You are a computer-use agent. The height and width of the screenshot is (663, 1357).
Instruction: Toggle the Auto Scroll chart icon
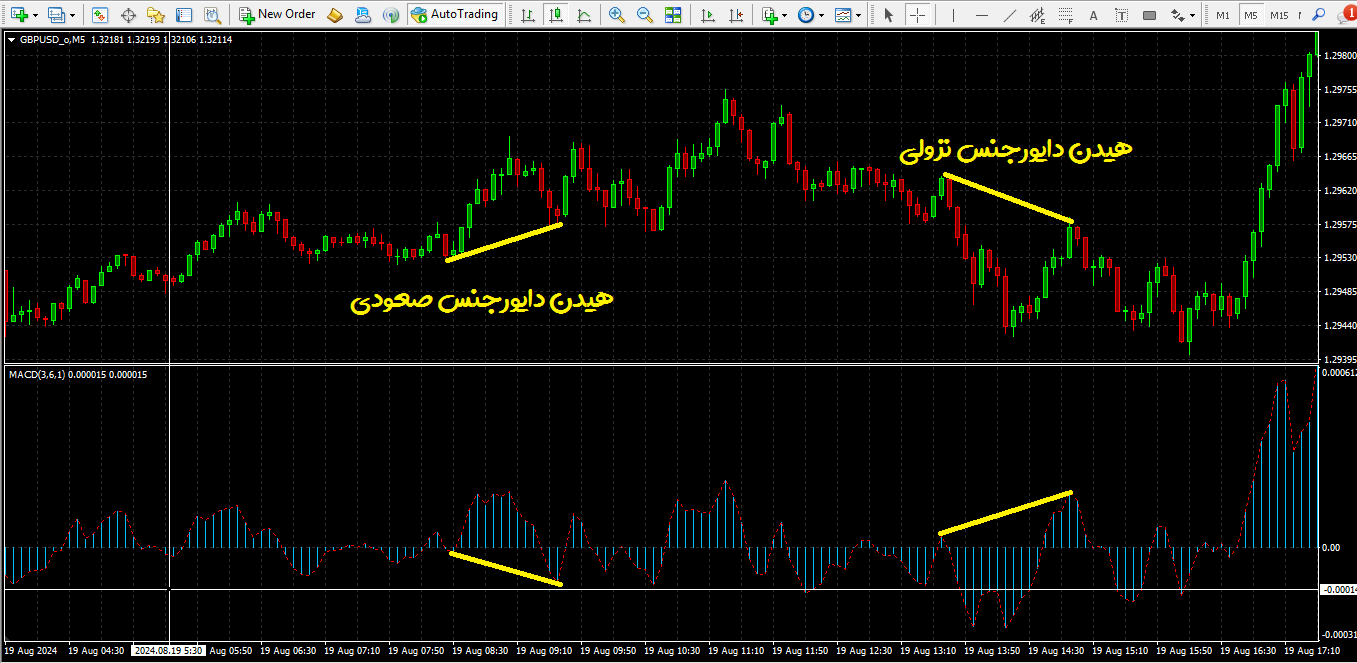click(x=708, y=15)
